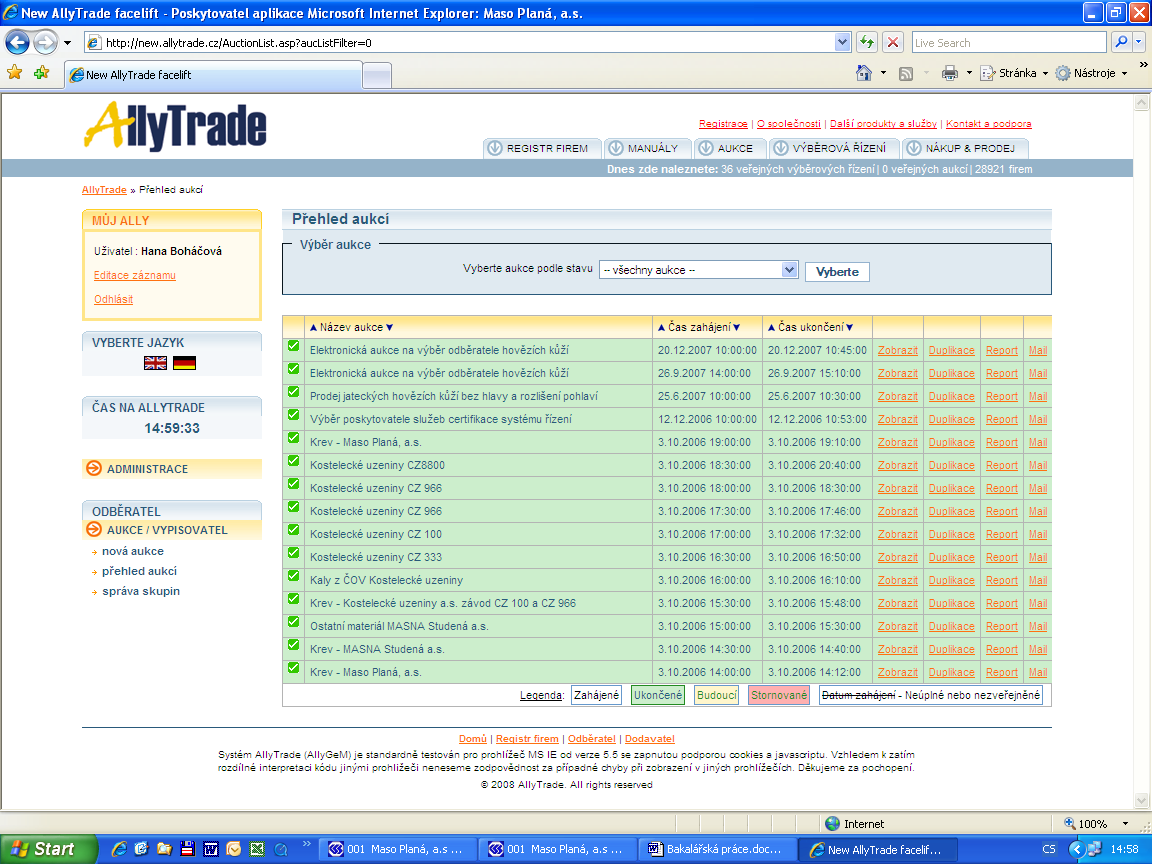Sort Čas zahájení ascending arrow
The image size is (1152, 864).
[661, 328]
